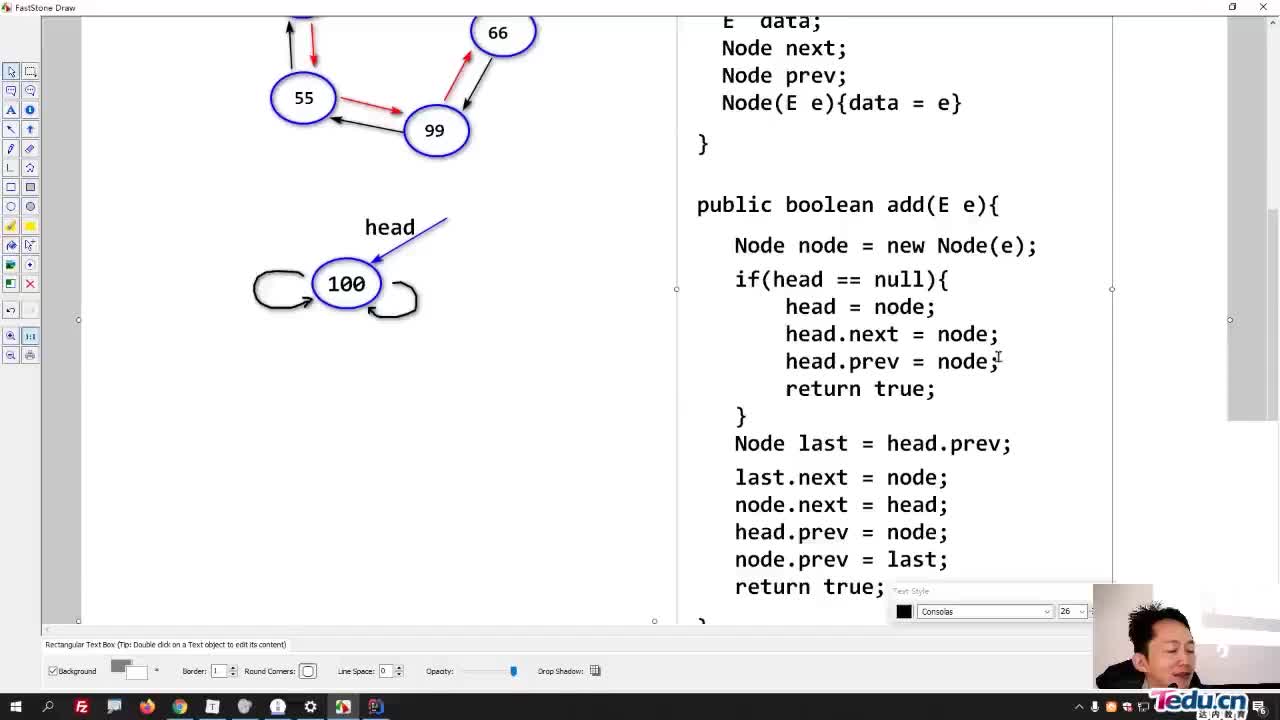
Task: Adjust the Line Space stepper arrows
Action: (x=399, y=671)
